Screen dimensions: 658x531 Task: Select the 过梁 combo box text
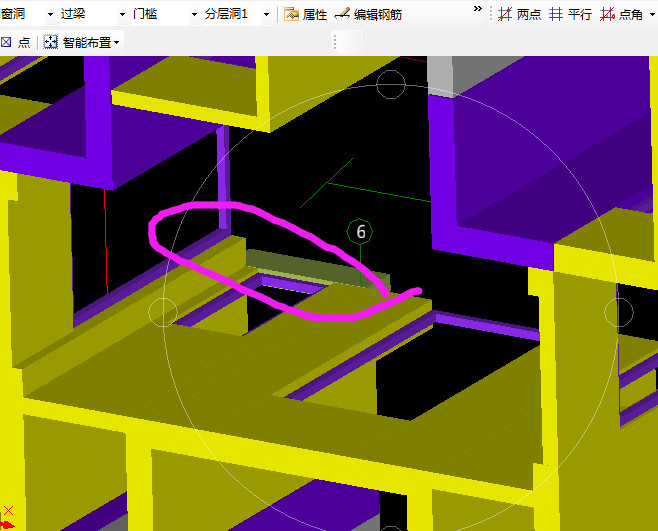click(x=73, y=14)
